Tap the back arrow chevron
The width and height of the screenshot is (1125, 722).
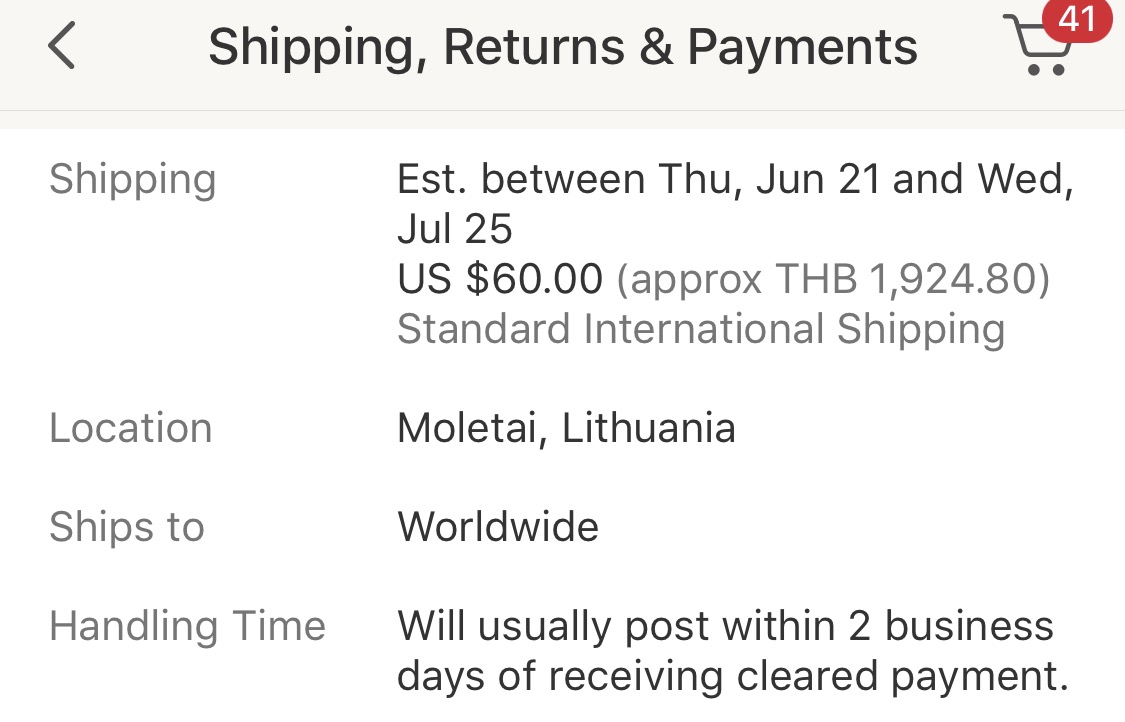[62, 46]
